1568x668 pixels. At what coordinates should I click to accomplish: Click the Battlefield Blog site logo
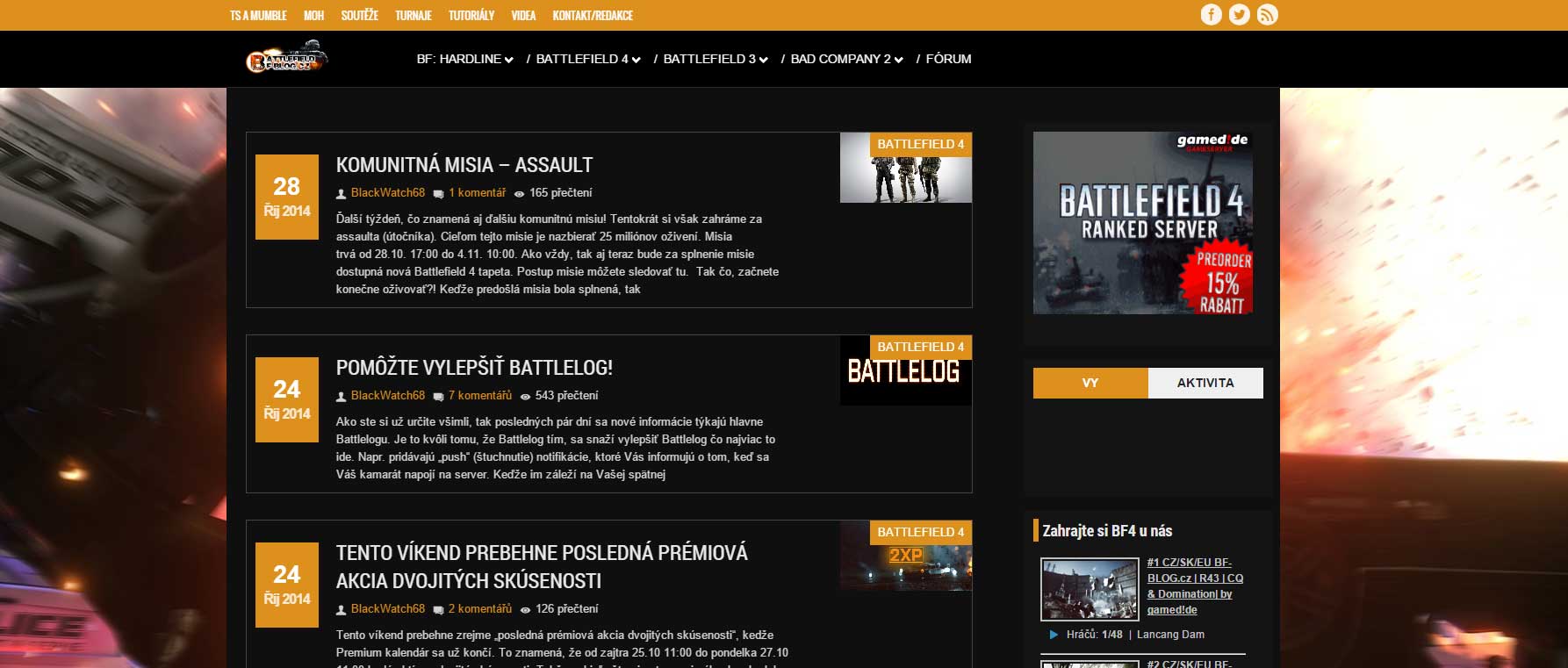pyautogui.click(x=286, y=57)
